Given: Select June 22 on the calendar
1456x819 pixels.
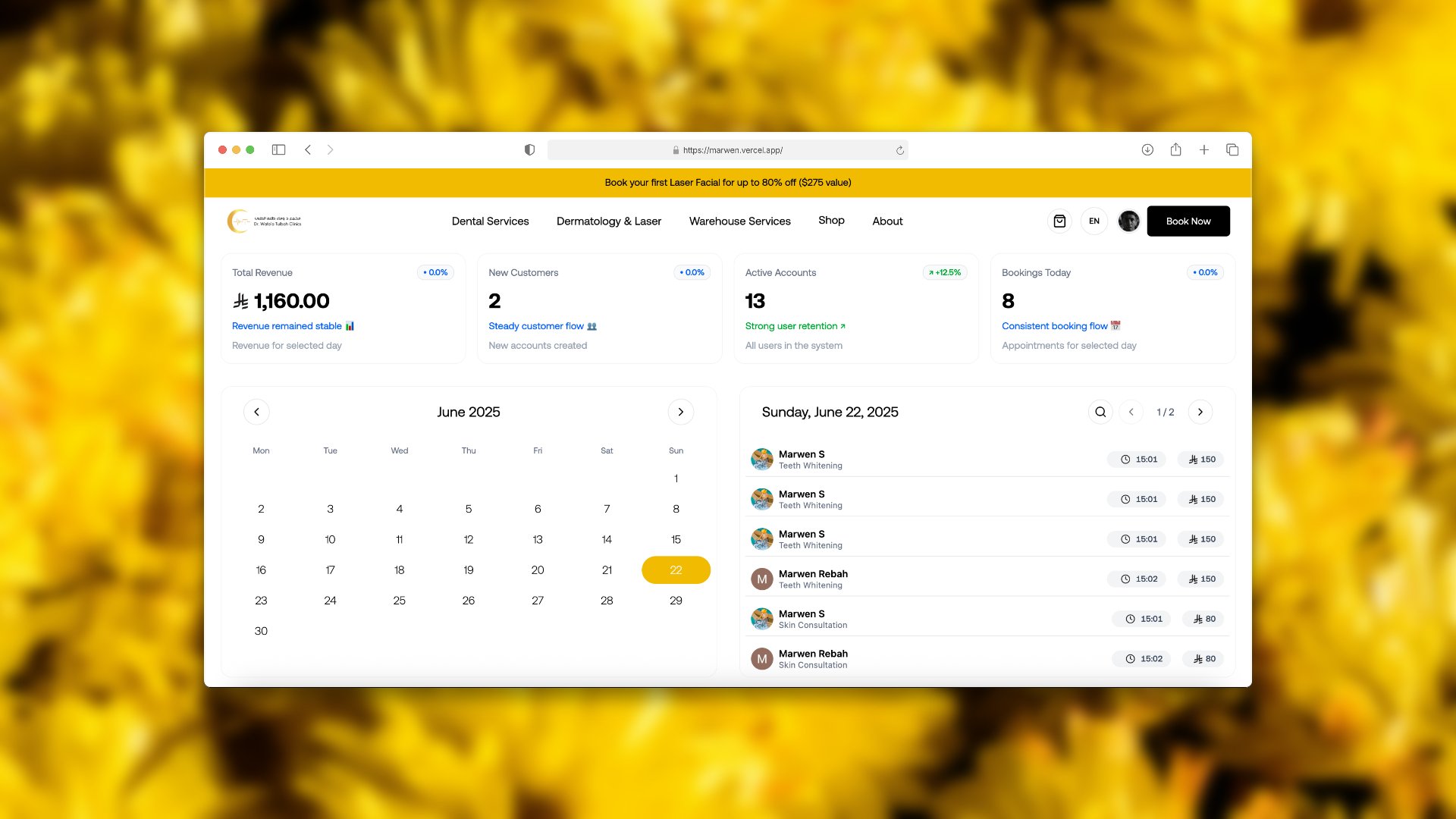Looking at the screenshot, I should tap(676, 570).
